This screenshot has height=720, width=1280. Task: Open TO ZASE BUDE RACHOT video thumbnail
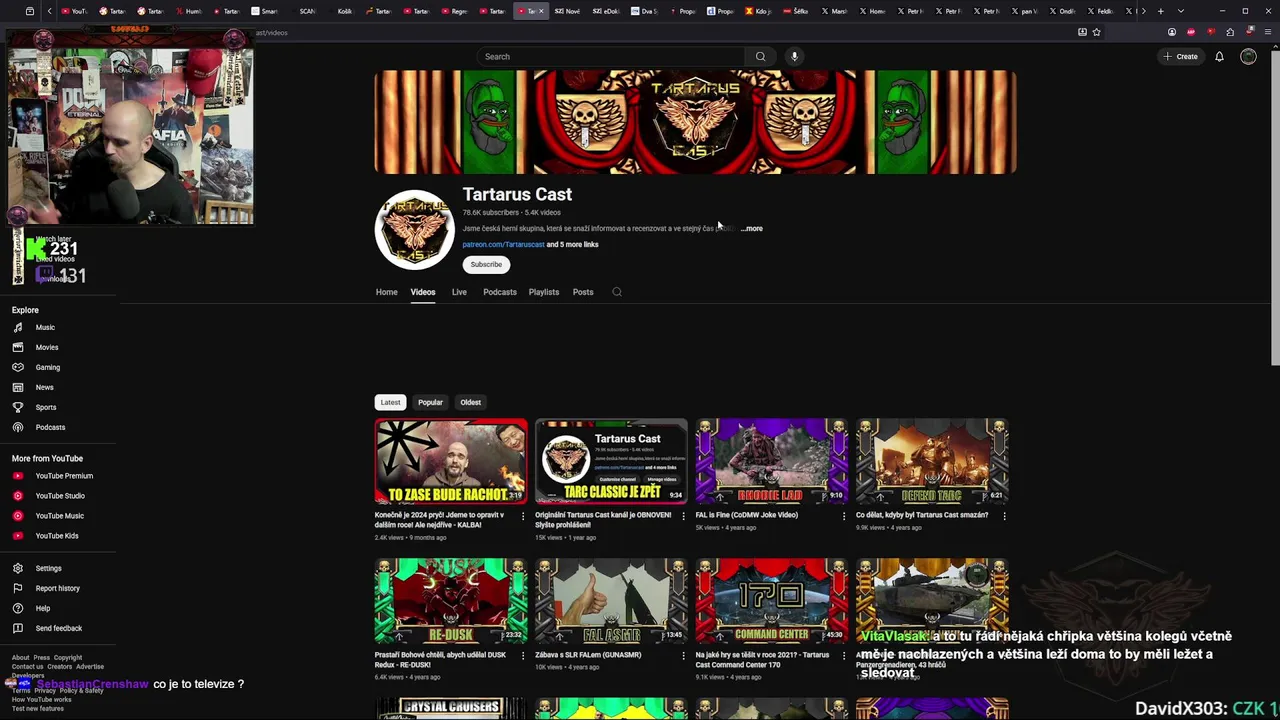451,461
